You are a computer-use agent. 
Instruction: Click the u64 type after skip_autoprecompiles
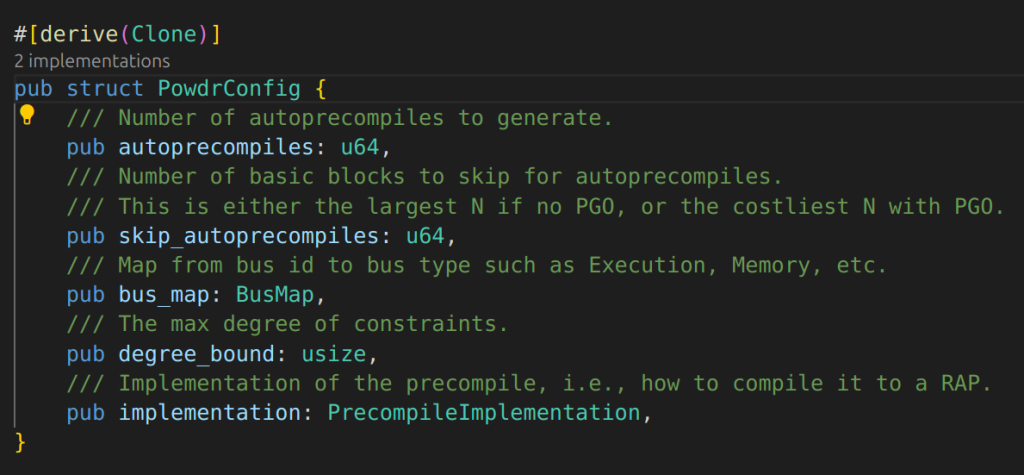pyautogui.click(x=425, y=236)
